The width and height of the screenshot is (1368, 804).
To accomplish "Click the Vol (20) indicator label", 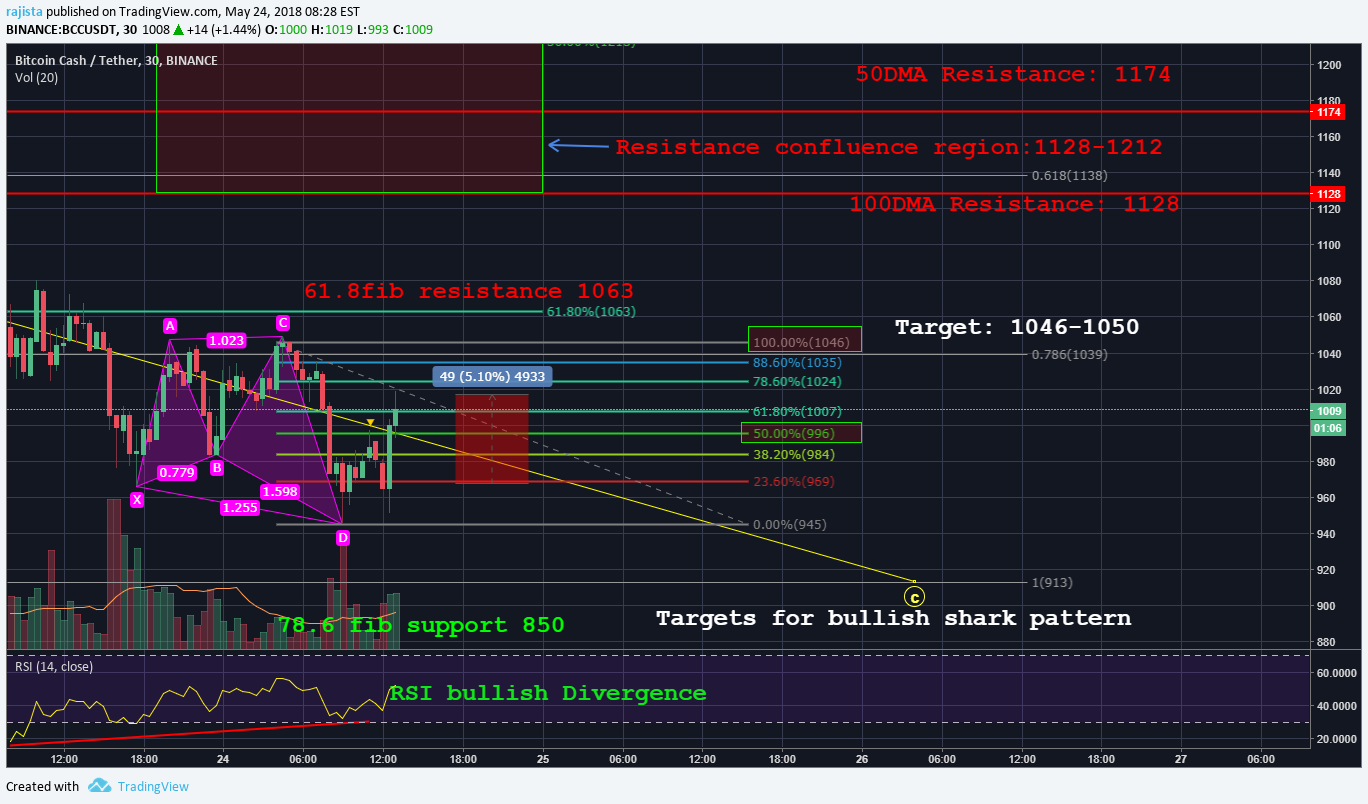I will pos(37,77).
